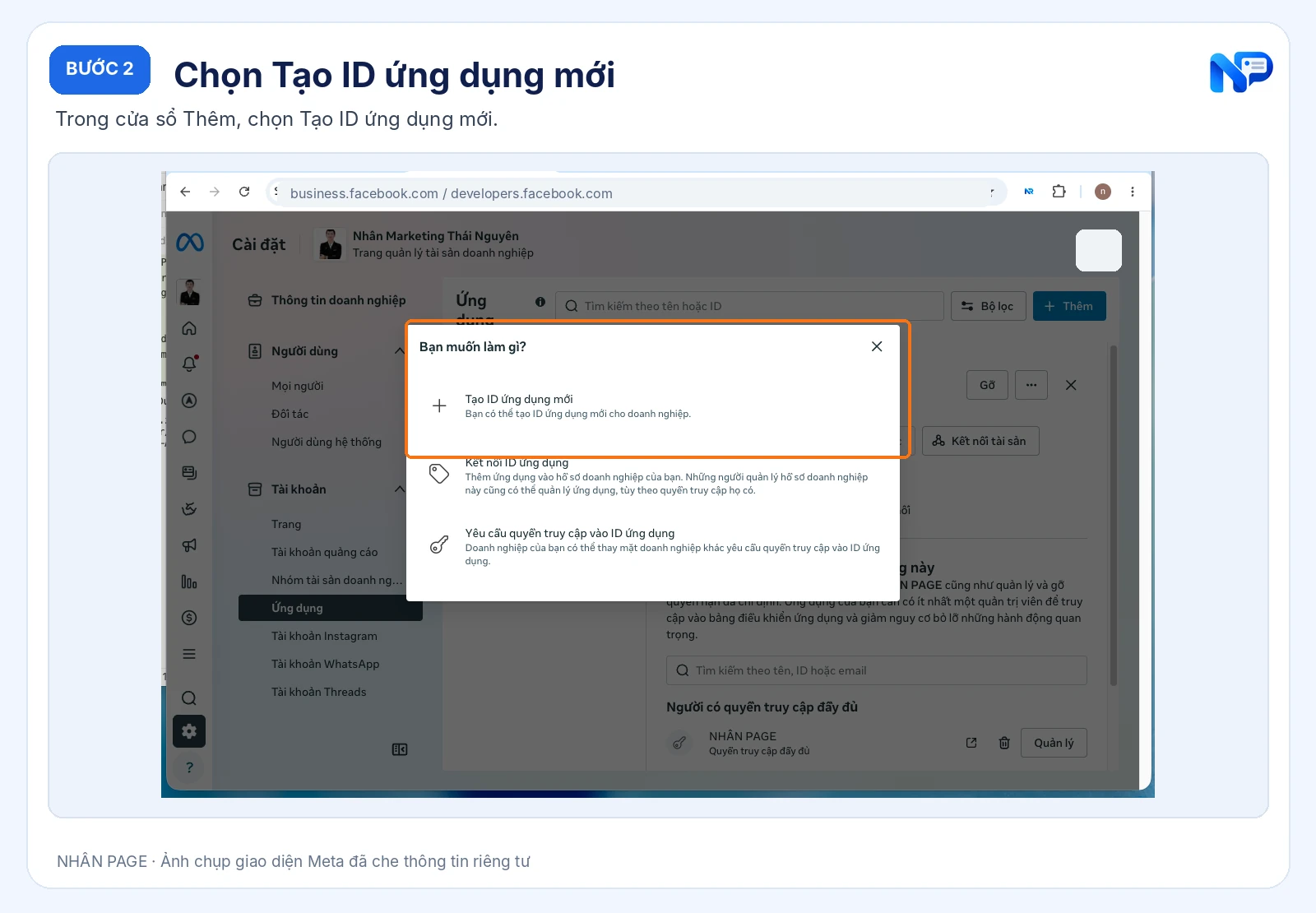Collapse the Tài khoản section
1316x913 pixels.
pos(399,489)
